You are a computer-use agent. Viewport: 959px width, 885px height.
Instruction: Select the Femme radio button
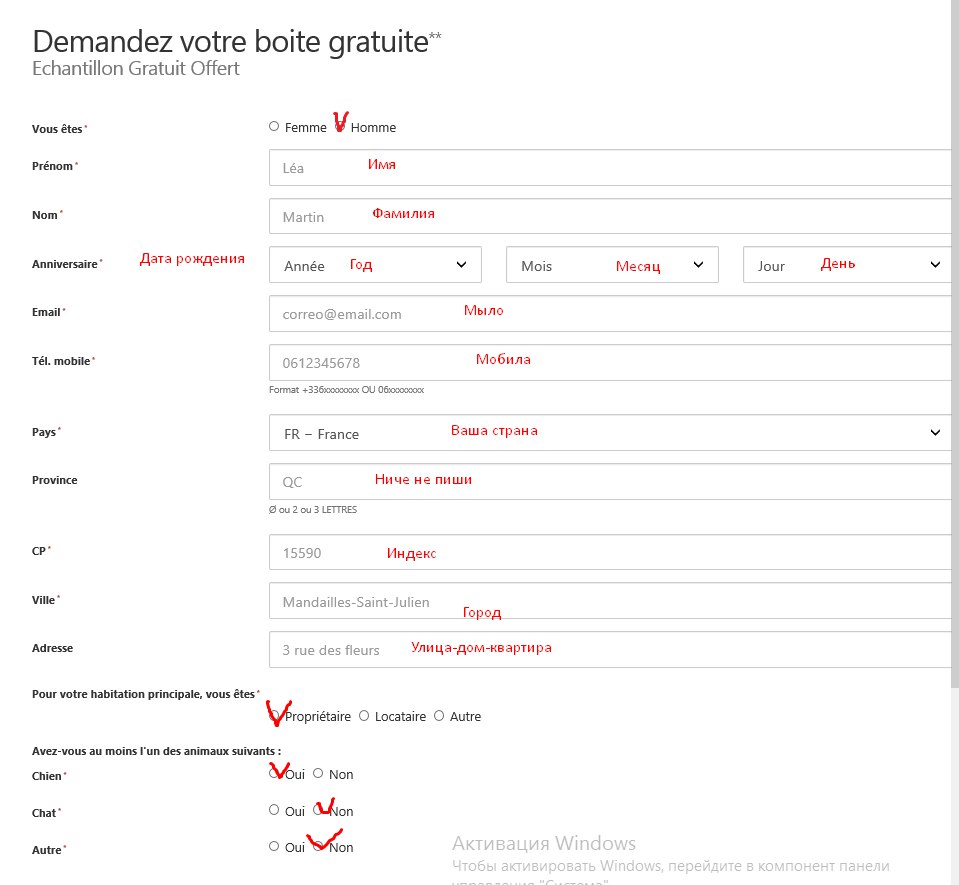274,127
